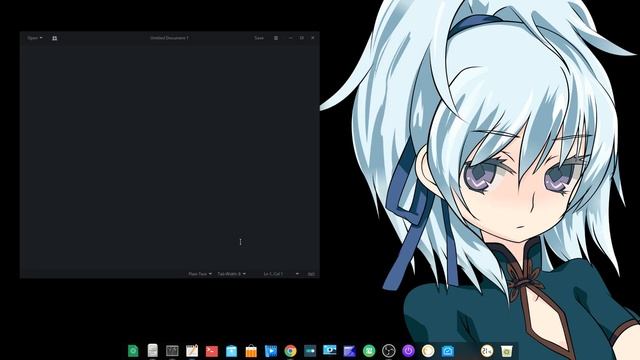Launch OBS Studio from the dock

[x=389, y=351]
